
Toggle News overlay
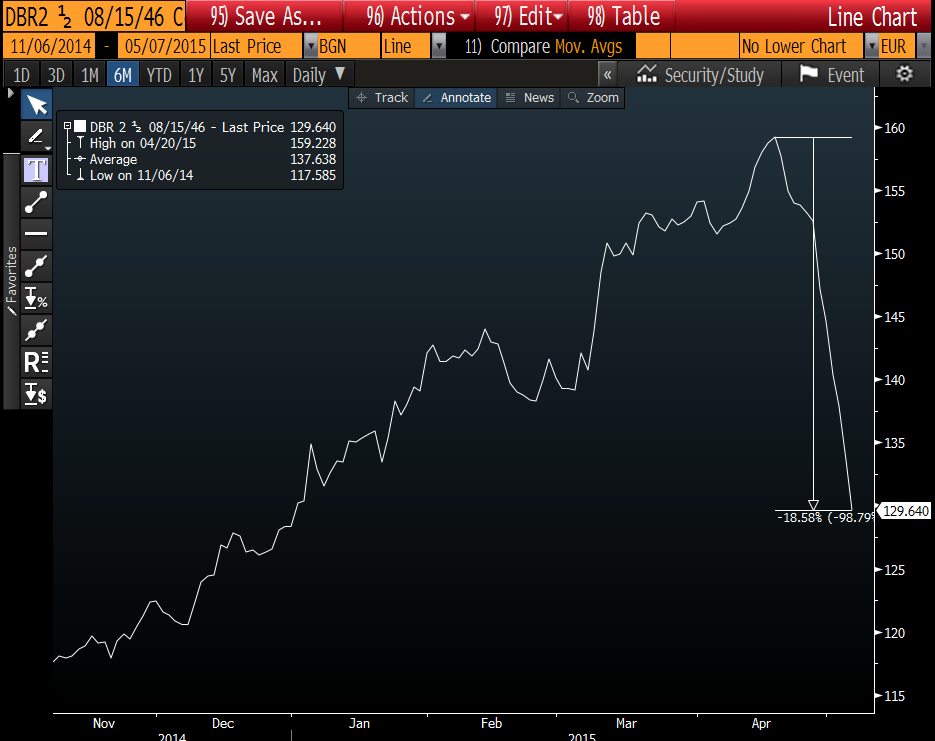529,98
